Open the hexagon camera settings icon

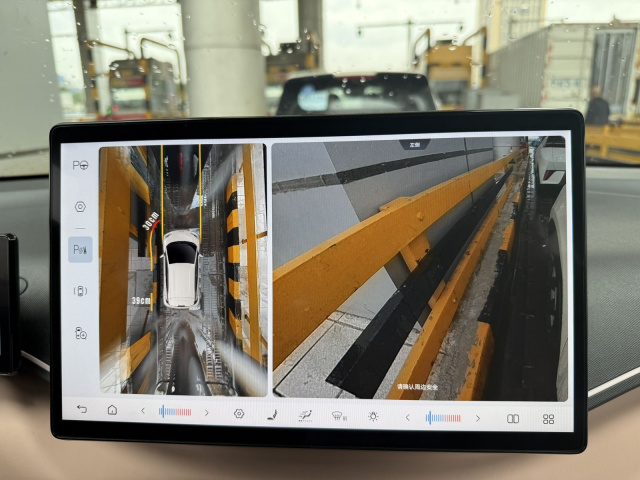[x=80, y=207]
